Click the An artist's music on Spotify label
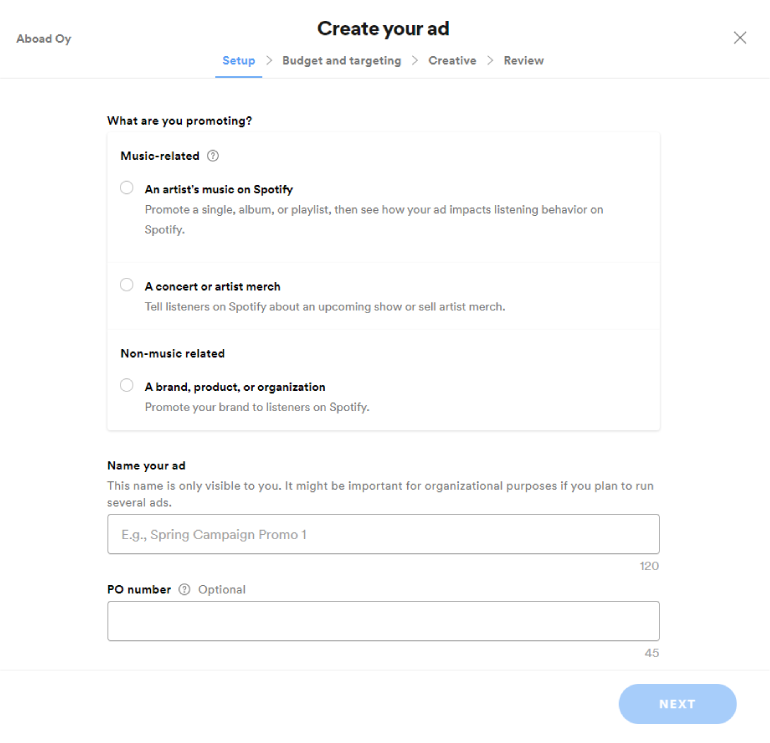This screenshot has width=770, height=743. (x=219, y=189)
